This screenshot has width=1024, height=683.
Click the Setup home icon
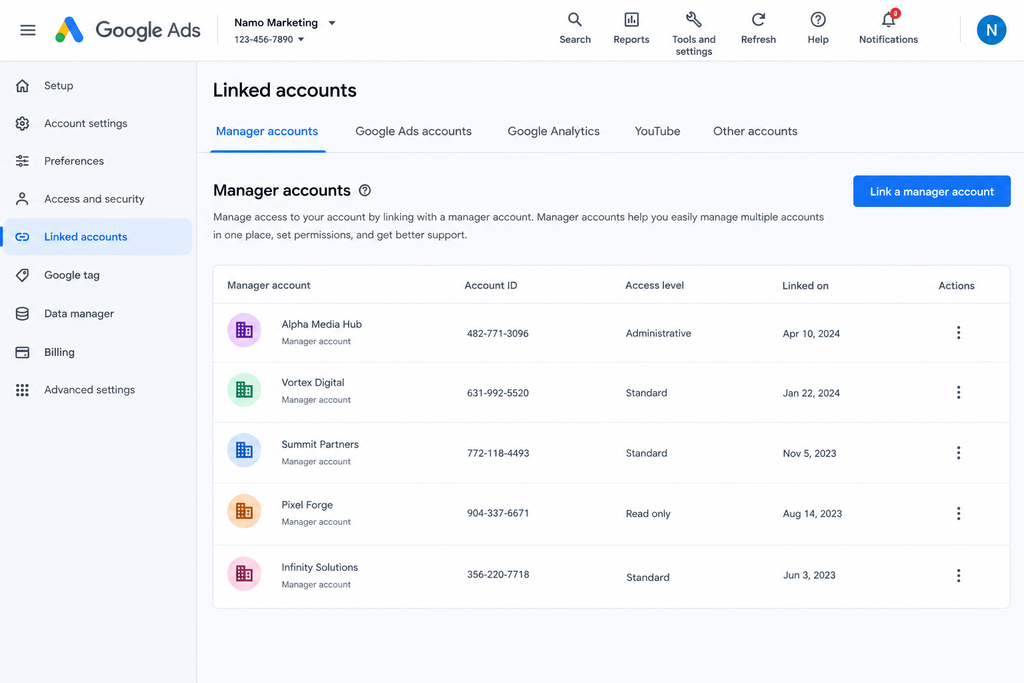tap(22, 86)
